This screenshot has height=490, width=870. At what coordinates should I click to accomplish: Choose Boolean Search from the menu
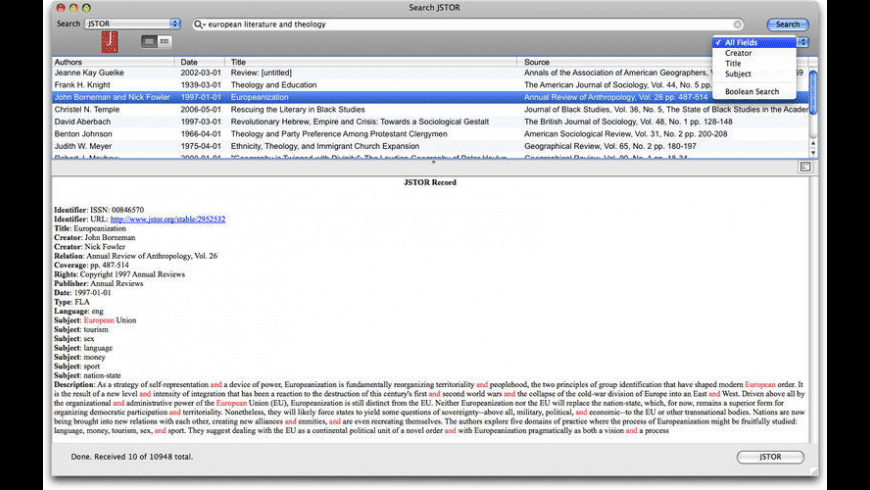755,92
